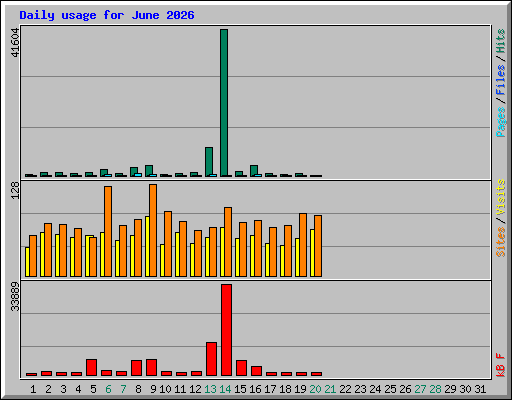Image resolution: width=512 pixels, height=400 pixels.
Task: Click day label 10 on the axis
Action: coord(165,389)
